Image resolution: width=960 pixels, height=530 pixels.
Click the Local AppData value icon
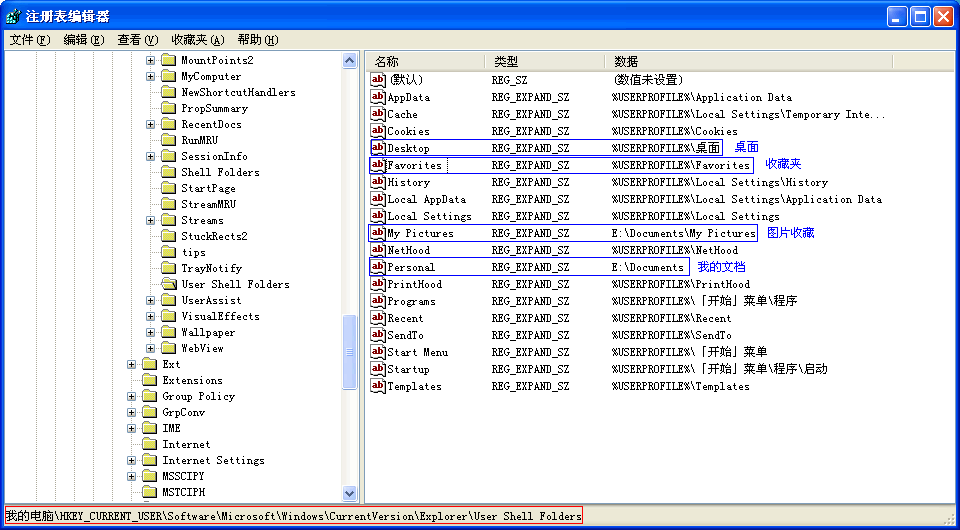coord(378,199)
